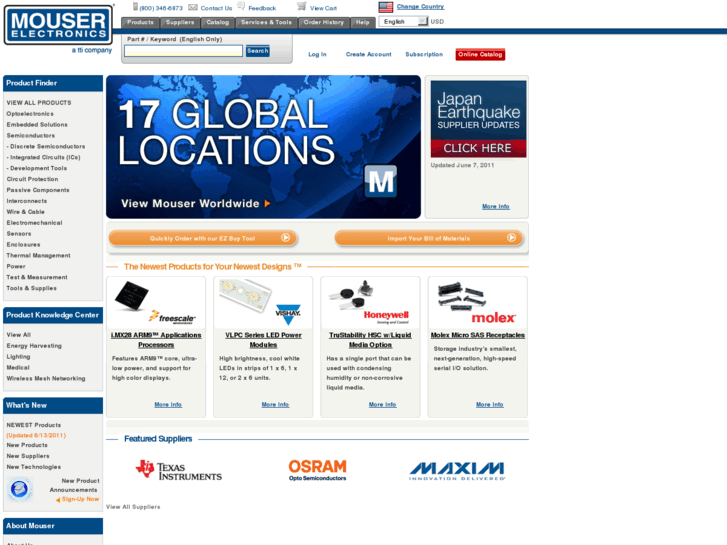Screen dimensions: 727x545
Task: Click More Info under Japan Earthquake update
Action: click(x=496, y=206)
